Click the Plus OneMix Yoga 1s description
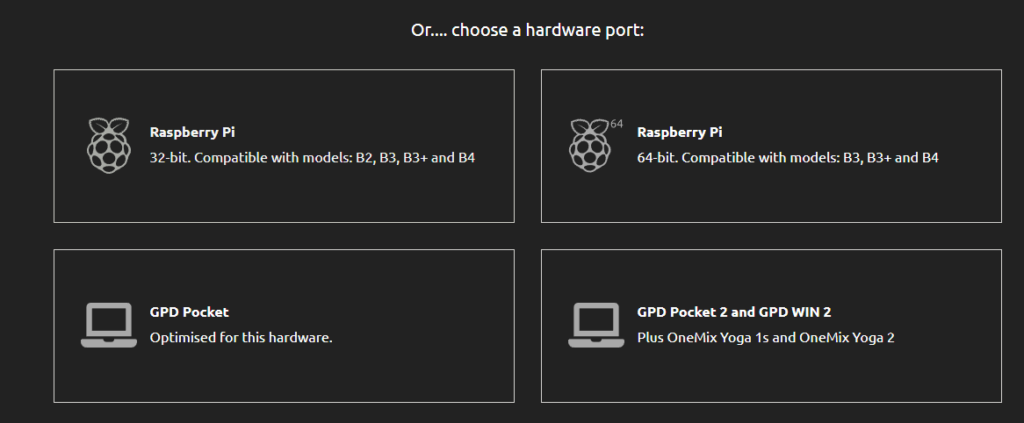 [765, 338]
